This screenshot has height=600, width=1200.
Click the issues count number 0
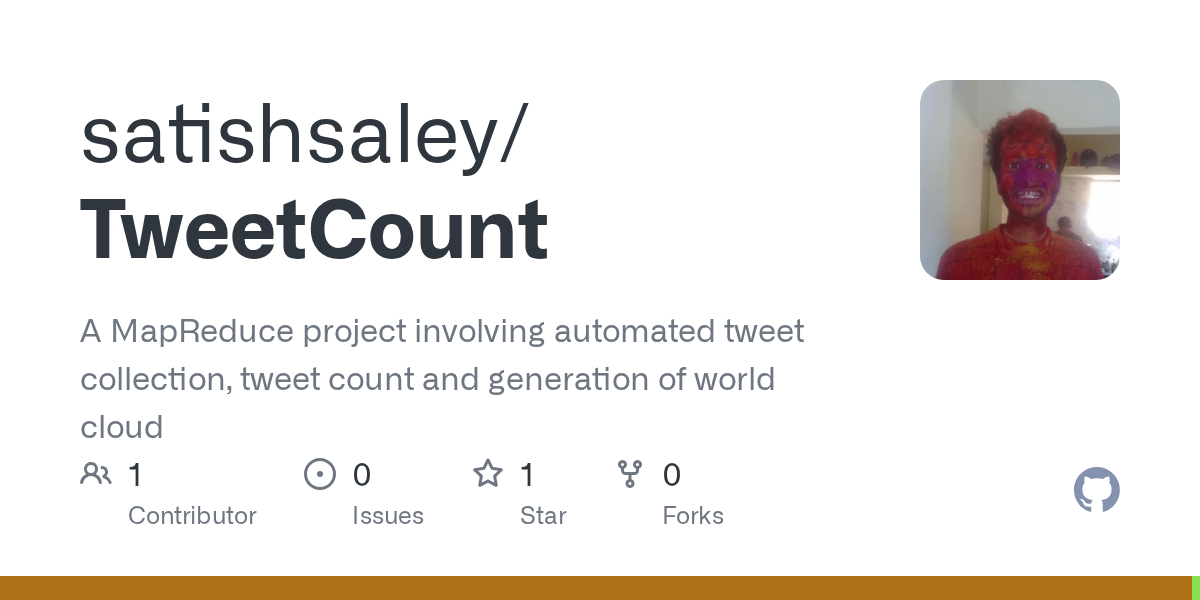(361, 475)
